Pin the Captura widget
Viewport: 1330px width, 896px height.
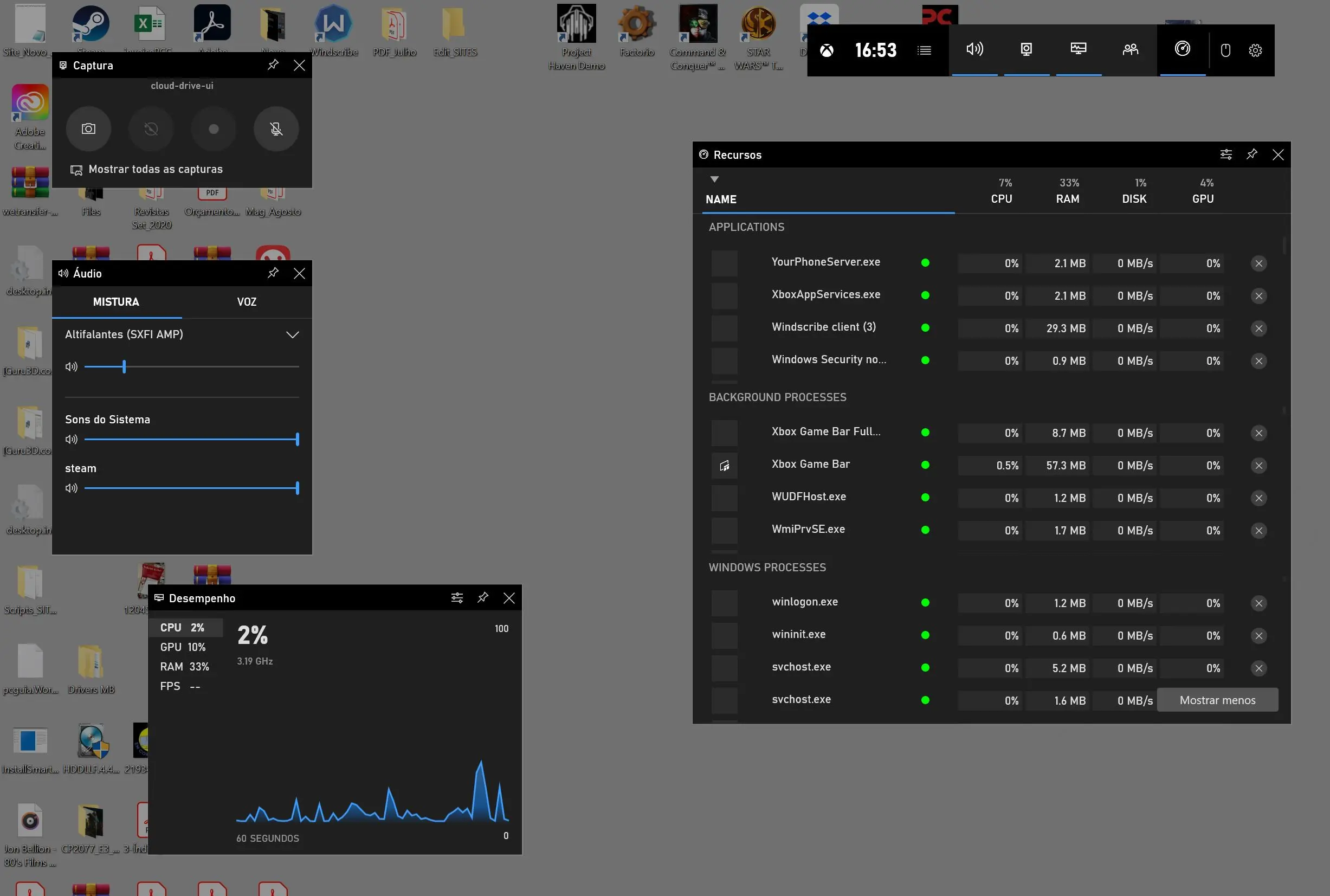[273, 65]
